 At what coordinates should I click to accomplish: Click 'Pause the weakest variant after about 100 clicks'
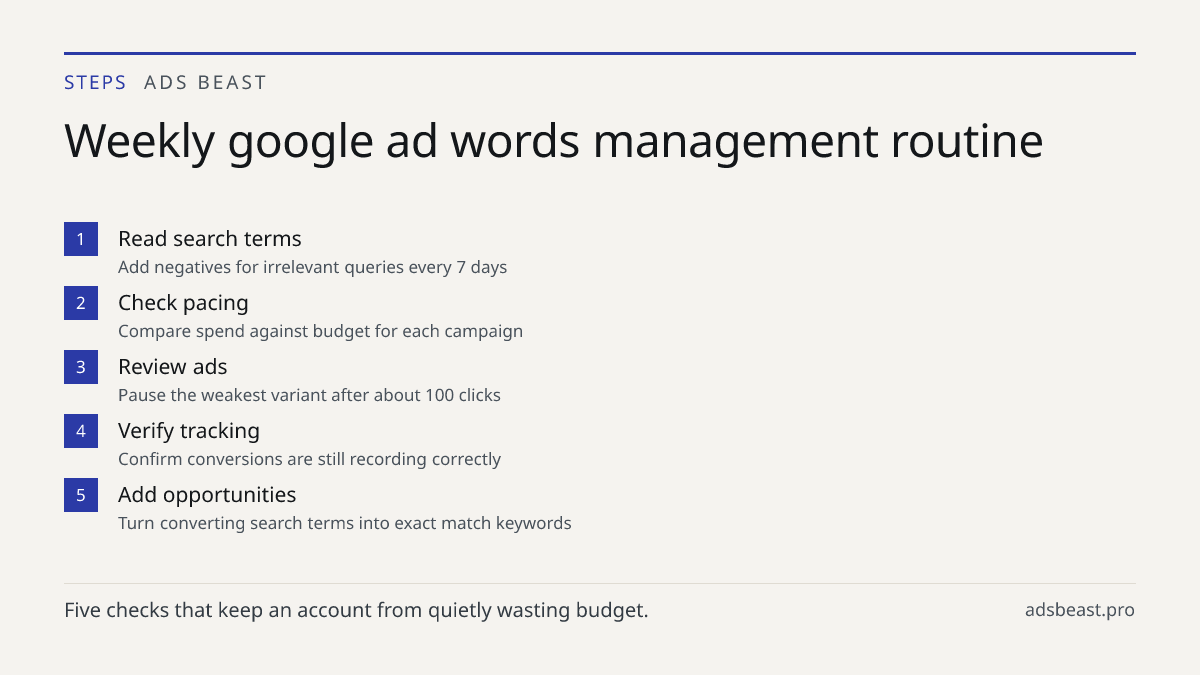(309, 396)
